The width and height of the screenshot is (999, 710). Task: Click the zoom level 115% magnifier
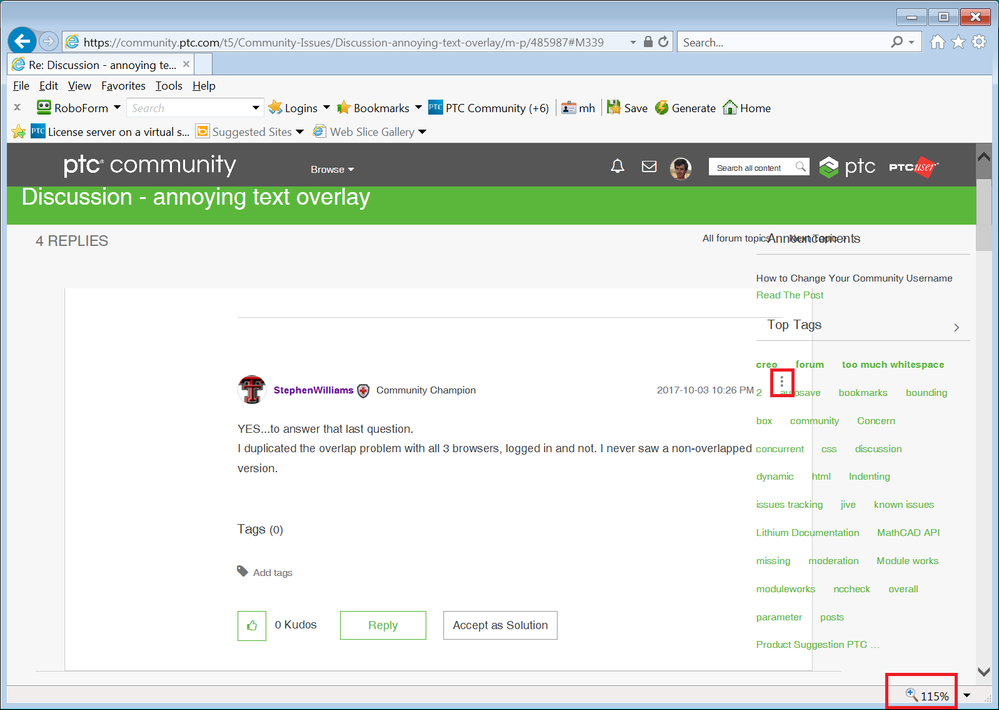click(912, 695)
